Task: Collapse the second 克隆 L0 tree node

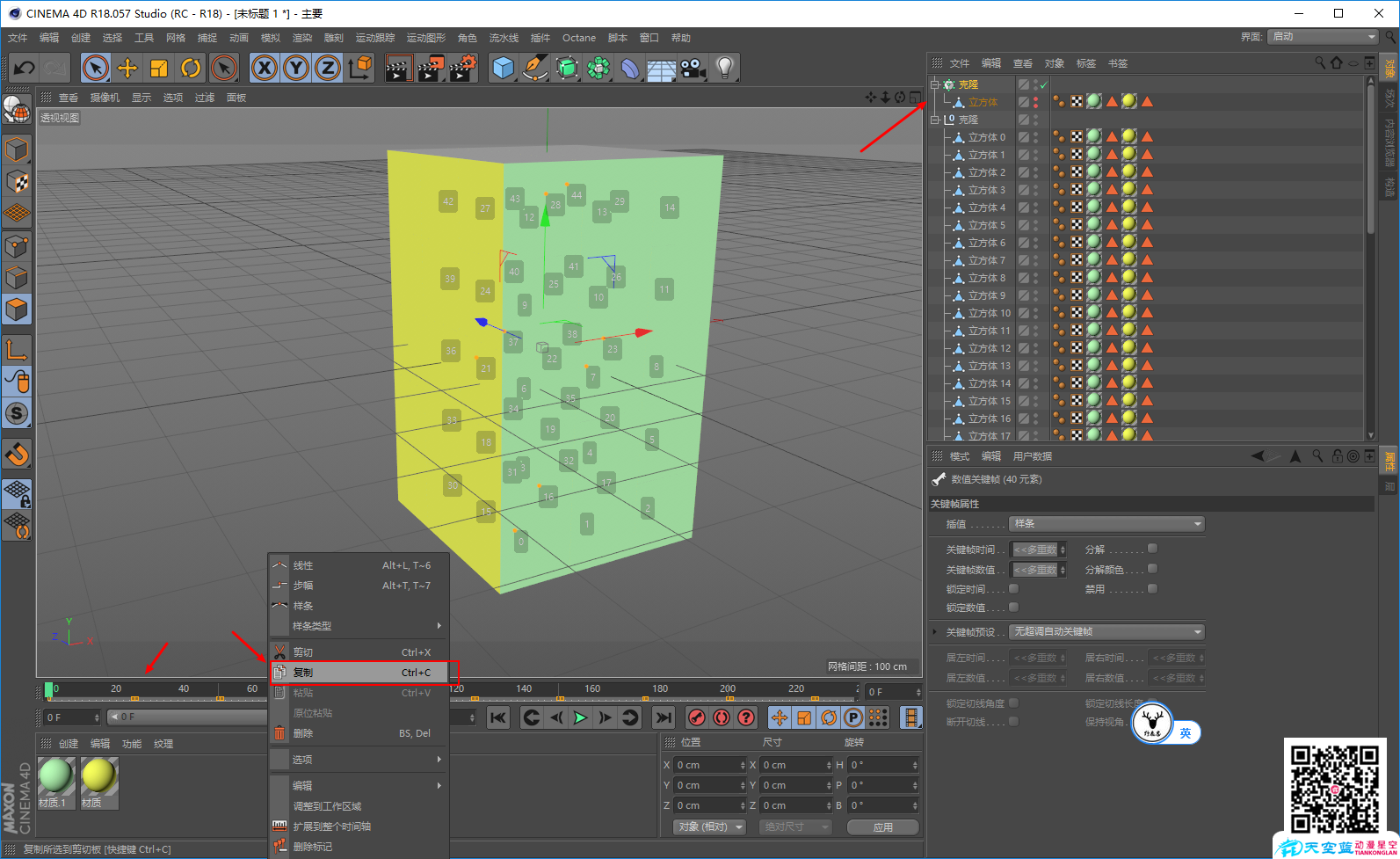Action: [935, 120]
